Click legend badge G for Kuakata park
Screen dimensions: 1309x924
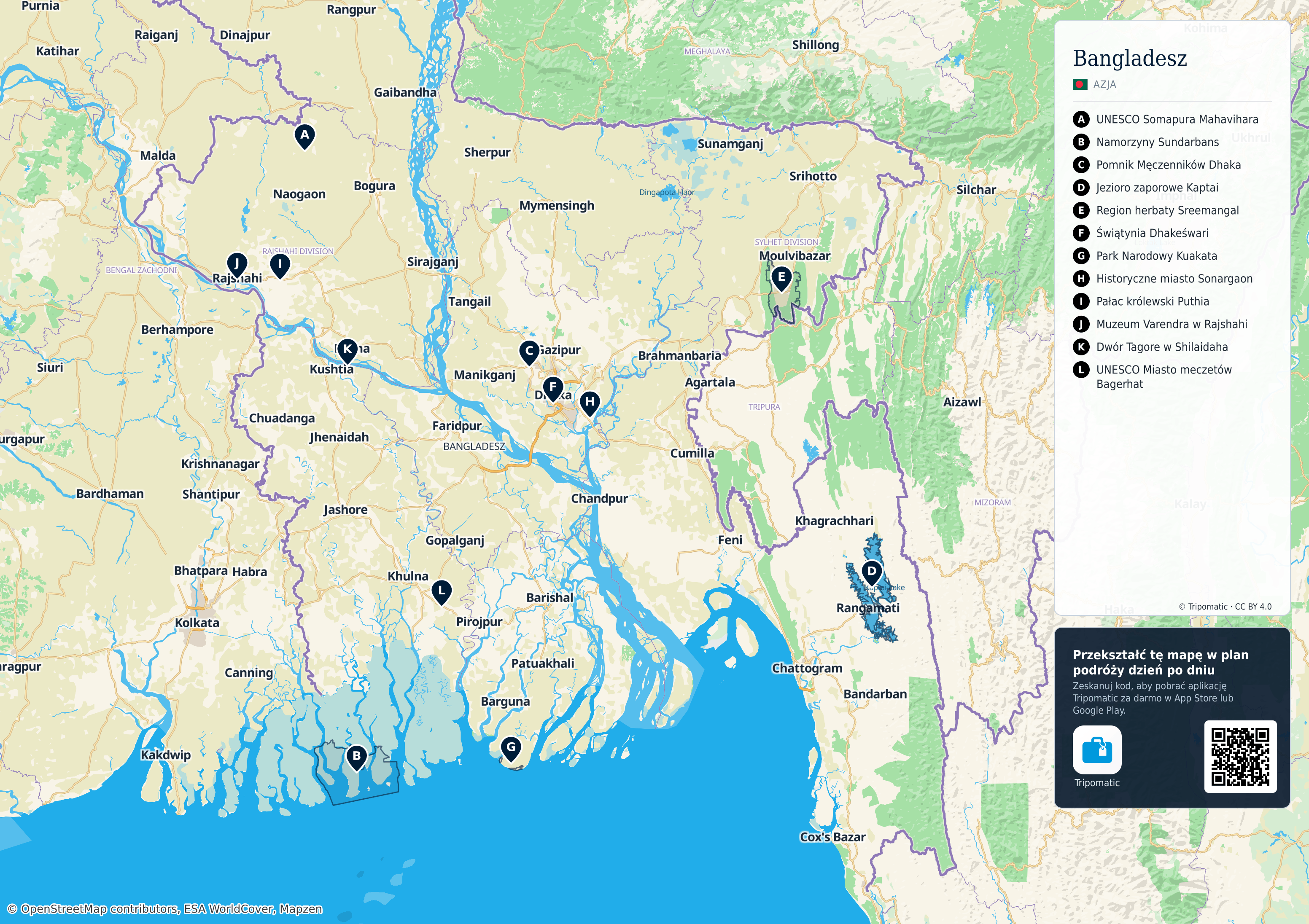point(1080,257)
